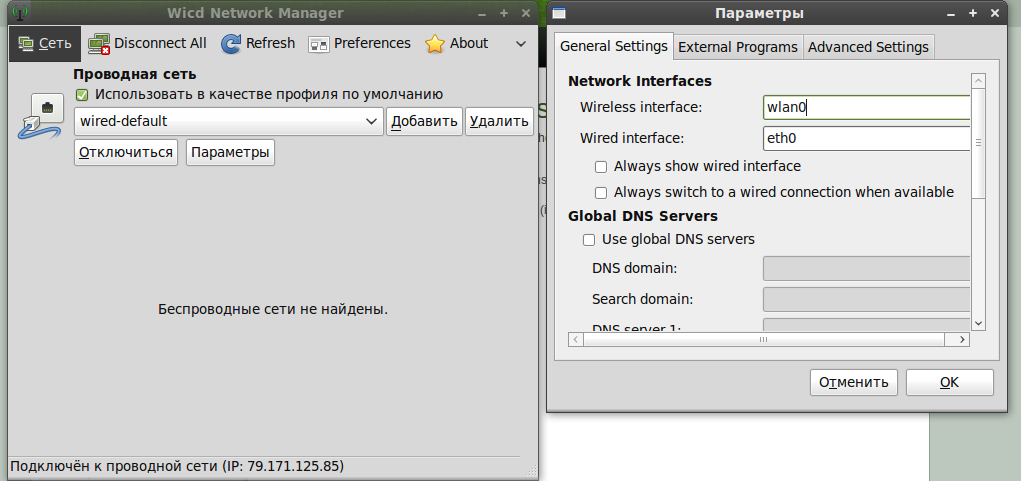Minimize the Wicd Network Manager window
The width and height of the screenshot is (1021, 481).
[x=482, y=13]
